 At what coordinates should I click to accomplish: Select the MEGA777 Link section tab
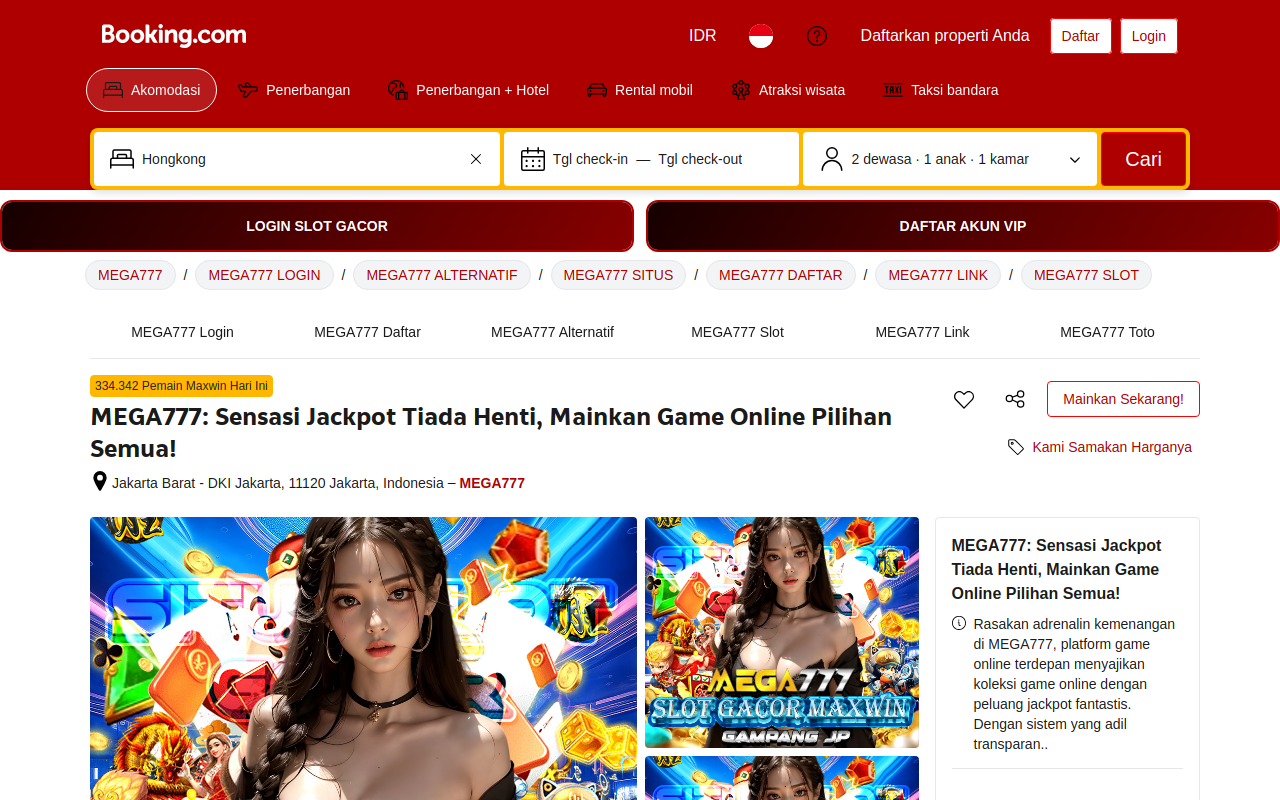coord(922,332)
